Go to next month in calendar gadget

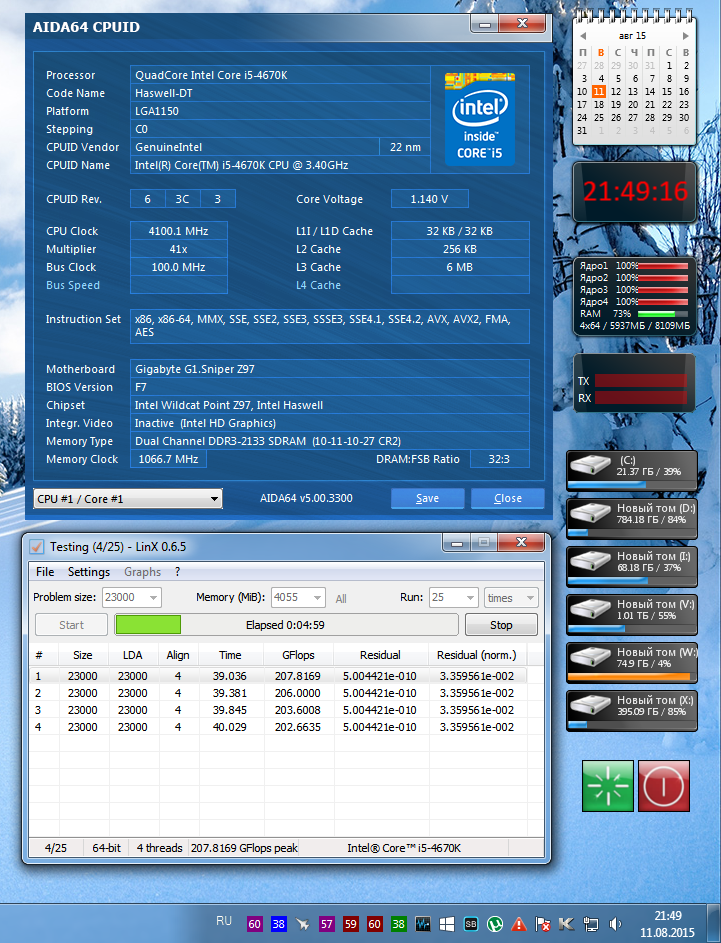coord(685,36)
